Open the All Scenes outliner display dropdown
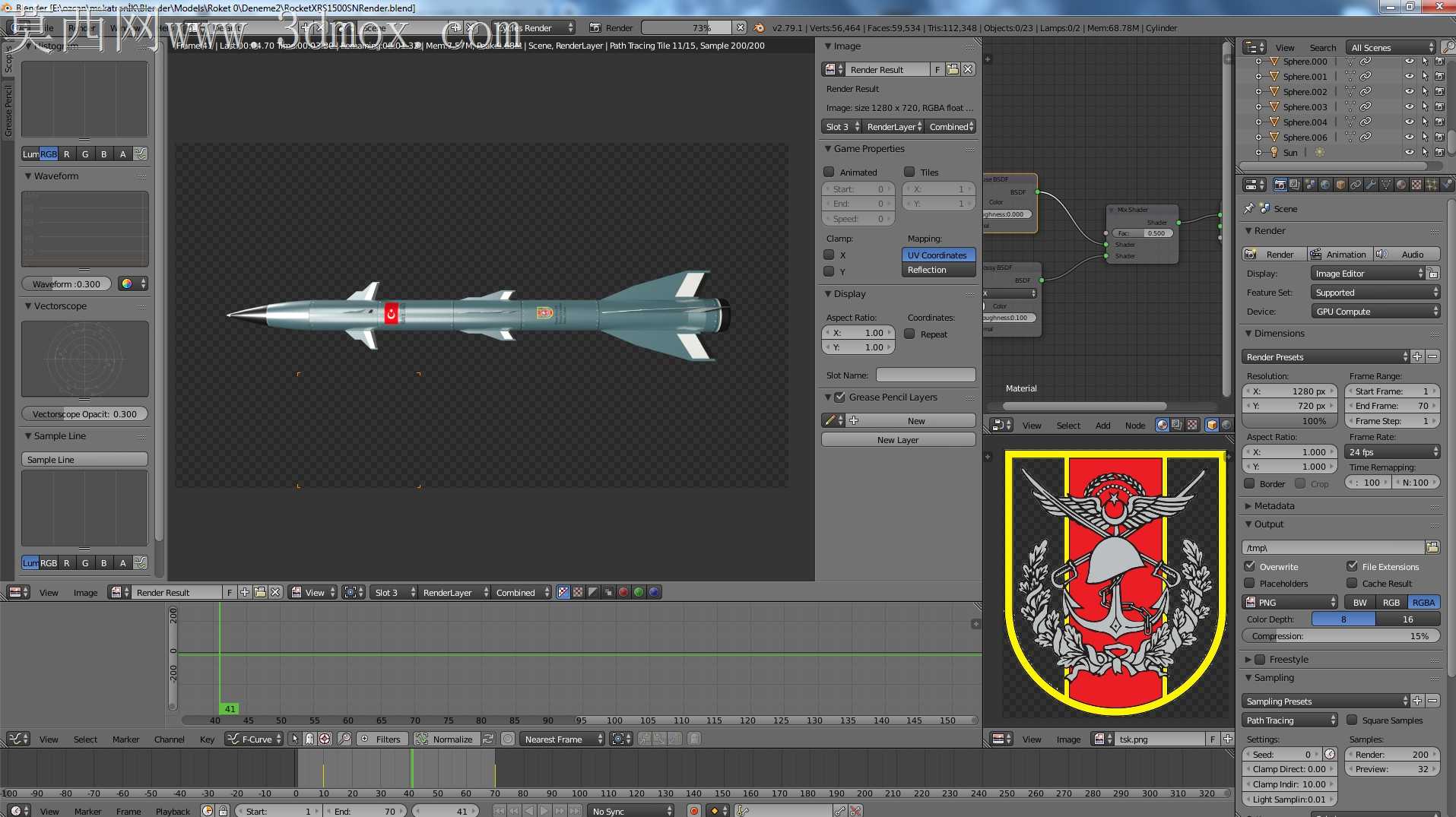1456x817 pixels. point(1391,47)
